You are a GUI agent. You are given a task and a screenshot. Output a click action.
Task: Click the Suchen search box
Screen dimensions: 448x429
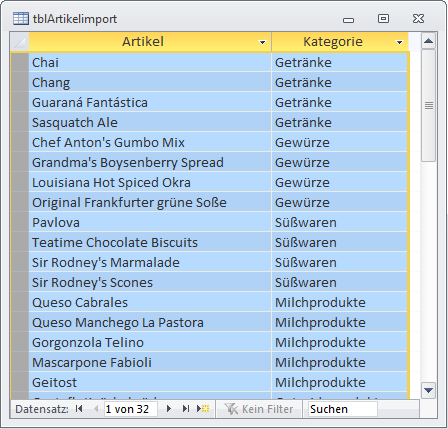point(343,409)
